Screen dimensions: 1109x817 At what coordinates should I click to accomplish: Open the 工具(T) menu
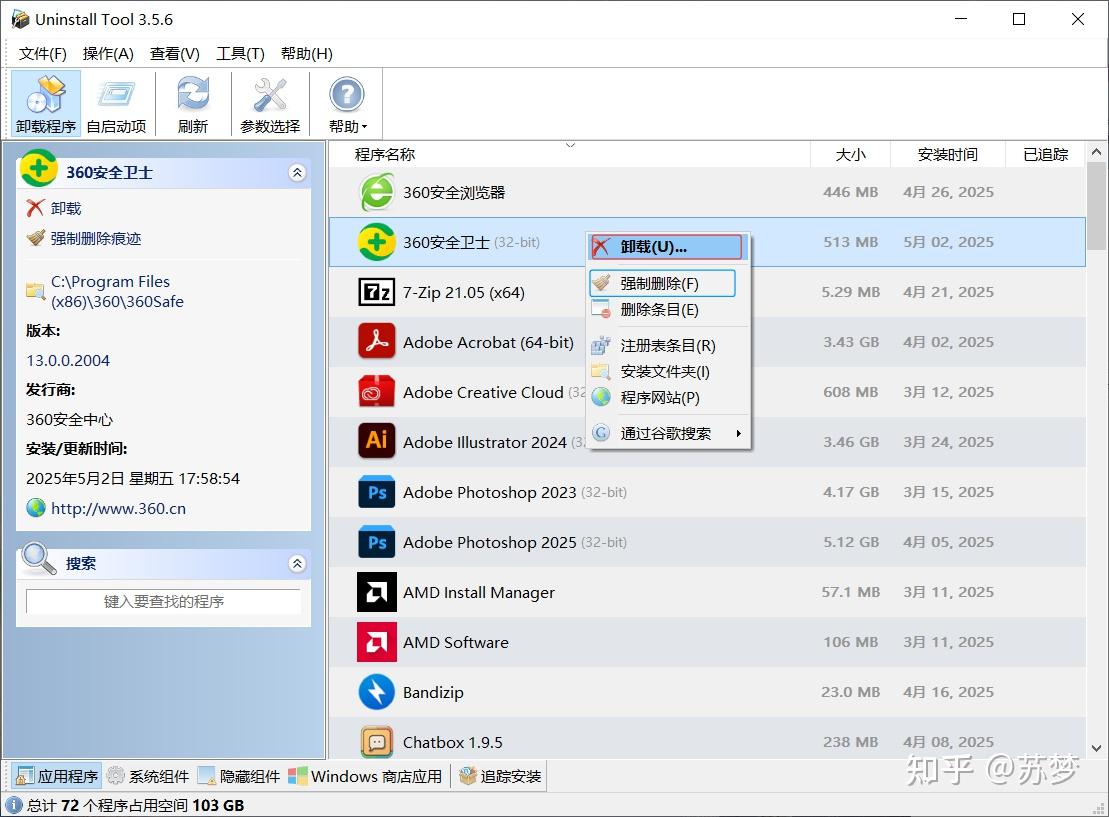pos(239,53)
